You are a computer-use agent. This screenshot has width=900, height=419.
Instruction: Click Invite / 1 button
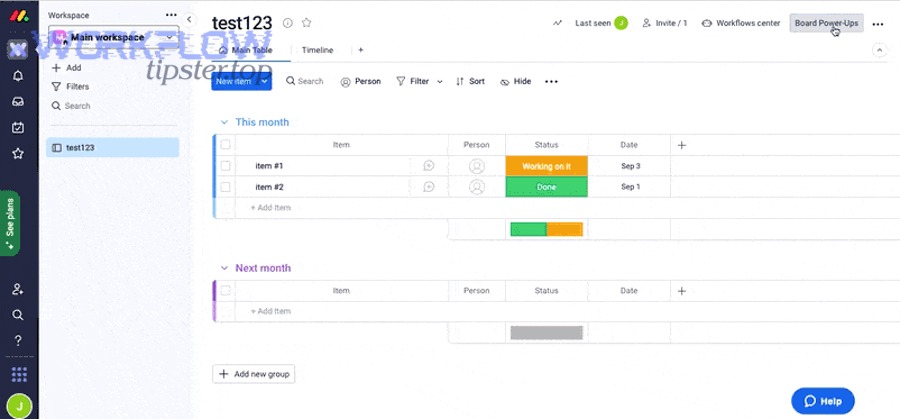665,24
